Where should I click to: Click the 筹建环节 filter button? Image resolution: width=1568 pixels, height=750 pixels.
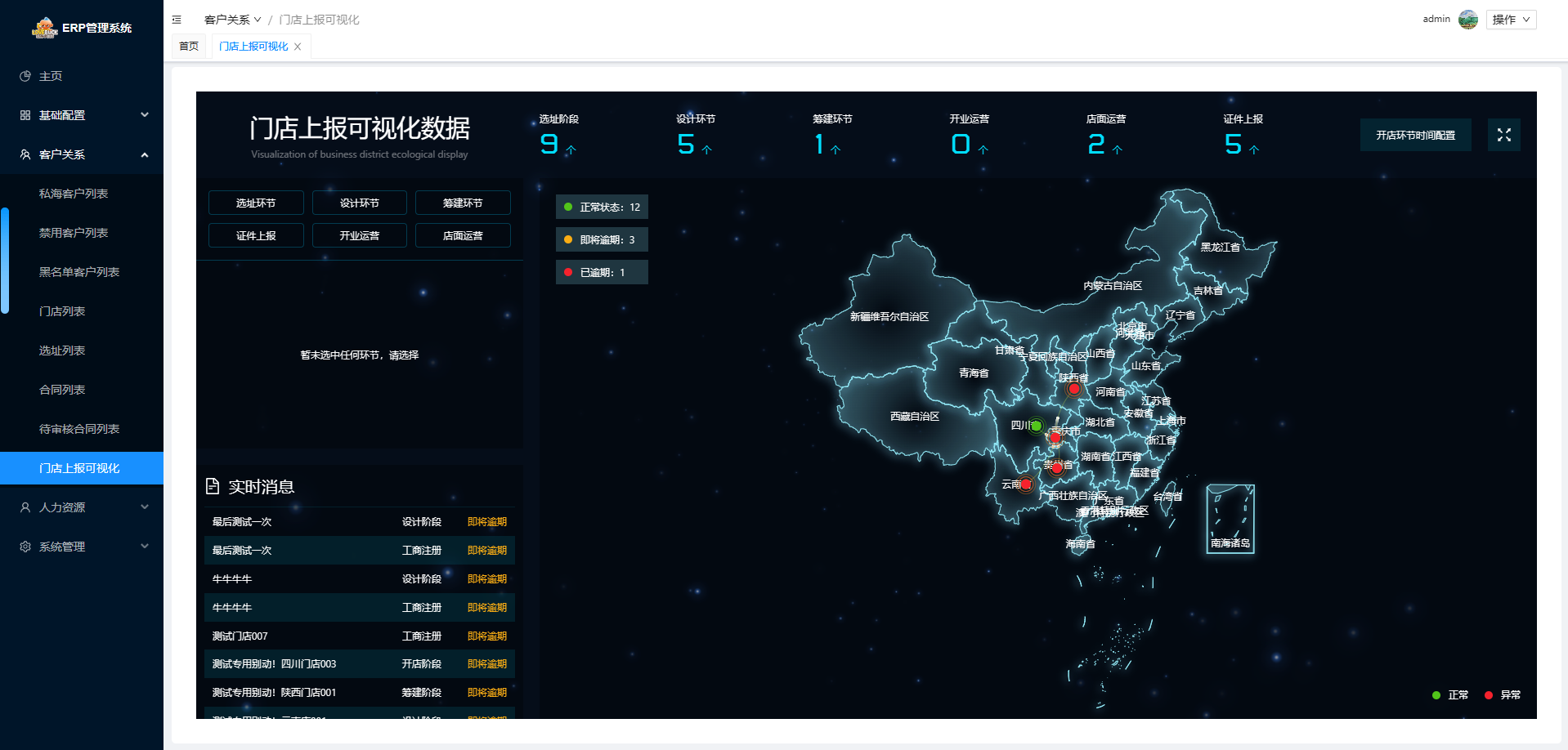(x=463, y=203)
